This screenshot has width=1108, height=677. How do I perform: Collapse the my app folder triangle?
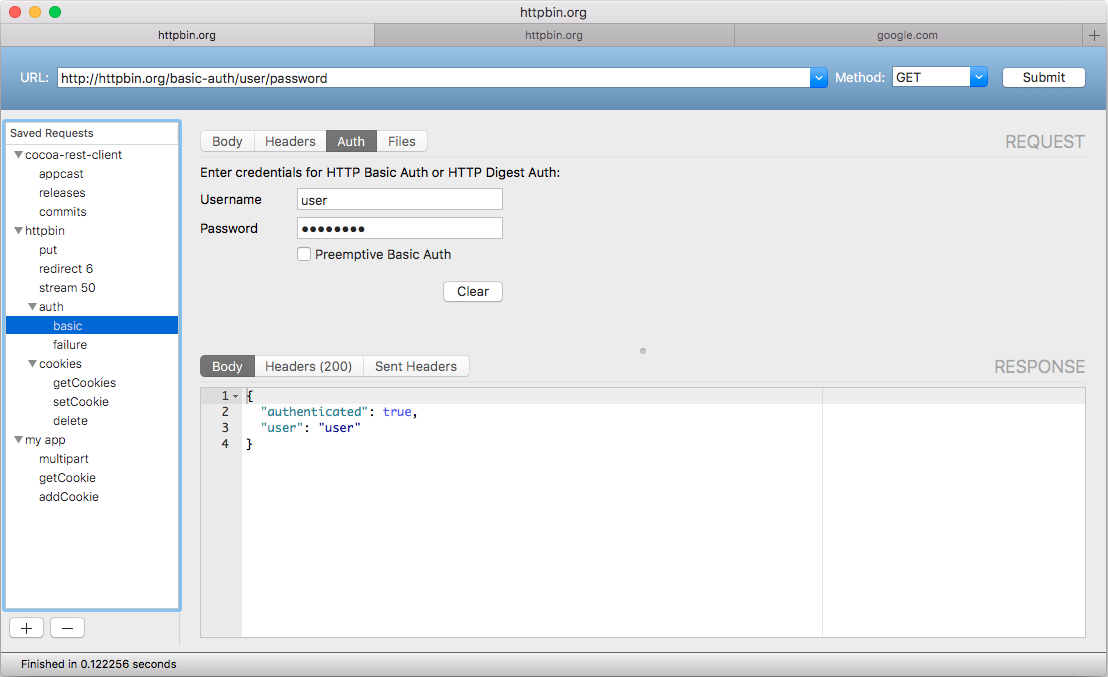coord(18,440)
